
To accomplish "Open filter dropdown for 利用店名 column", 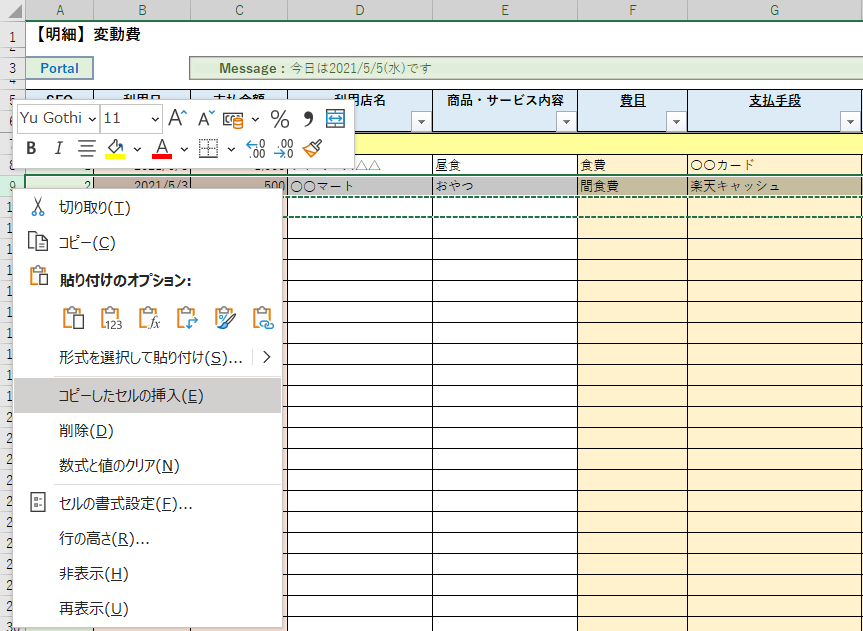I will point(422,121).
